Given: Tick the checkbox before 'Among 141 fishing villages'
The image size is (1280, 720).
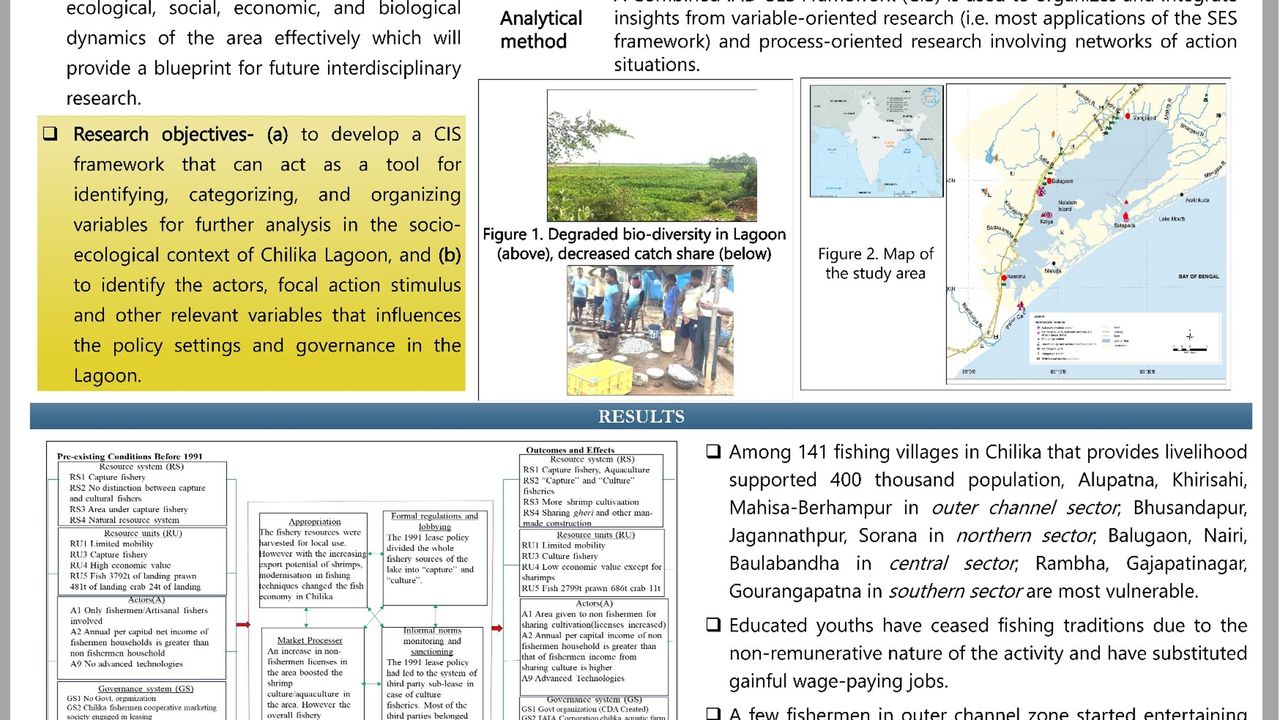Looking at the screenshot, I should coord(712,451).
